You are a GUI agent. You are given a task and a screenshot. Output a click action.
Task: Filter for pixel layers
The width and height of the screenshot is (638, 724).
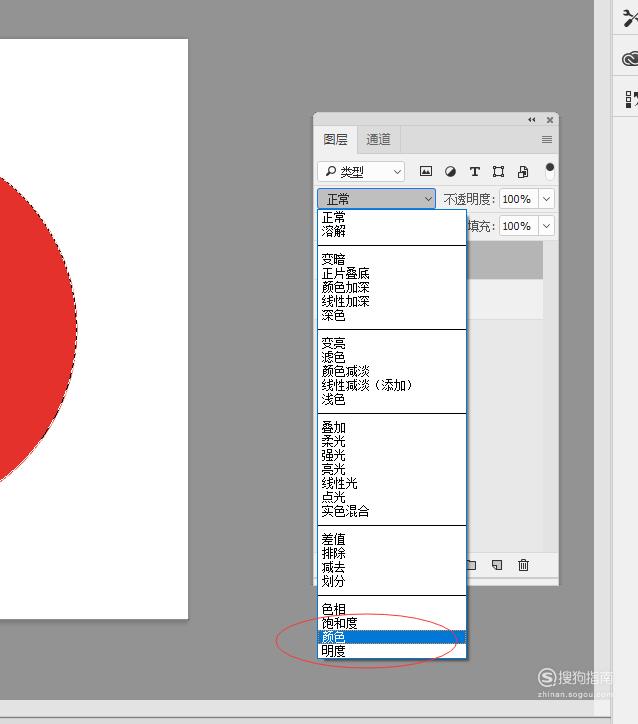point(426,172)
